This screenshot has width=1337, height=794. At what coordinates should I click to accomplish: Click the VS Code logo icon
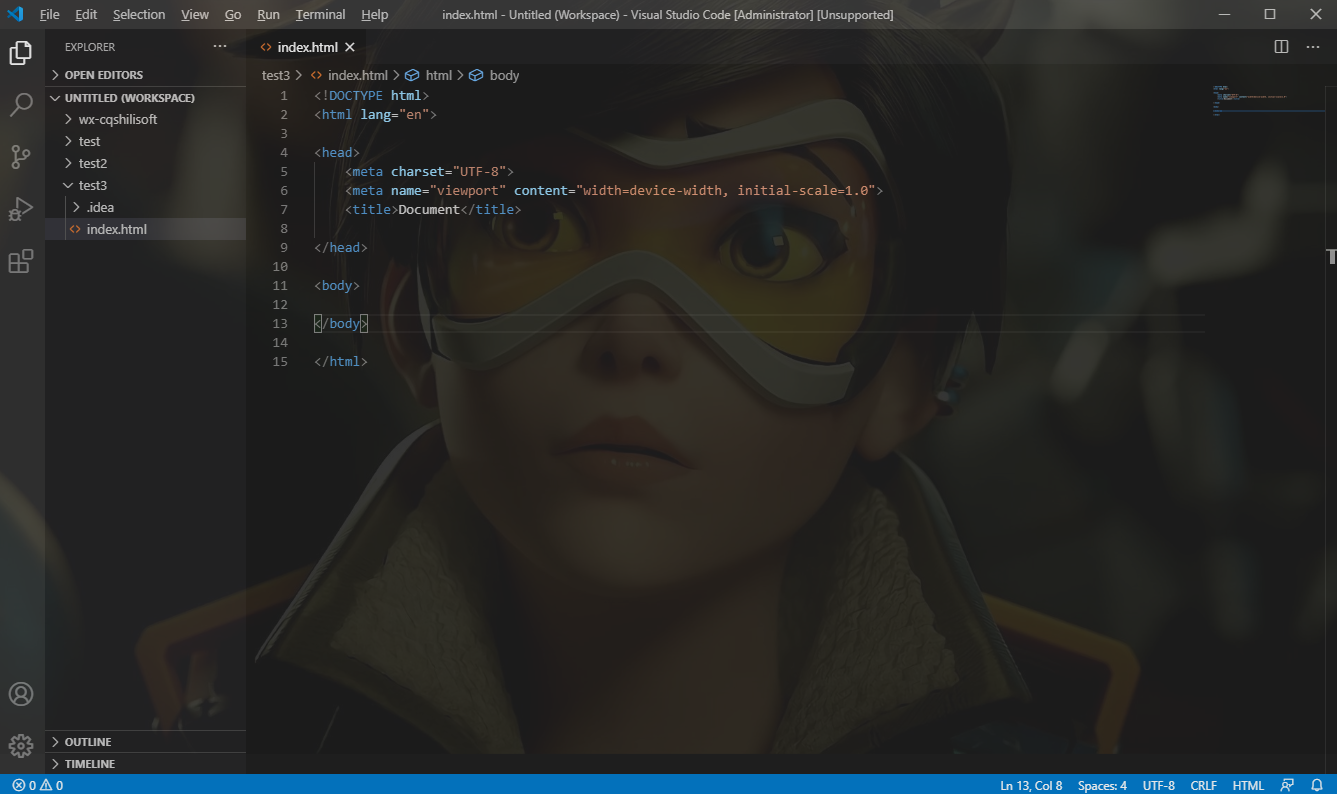click(x=15, y=14)
